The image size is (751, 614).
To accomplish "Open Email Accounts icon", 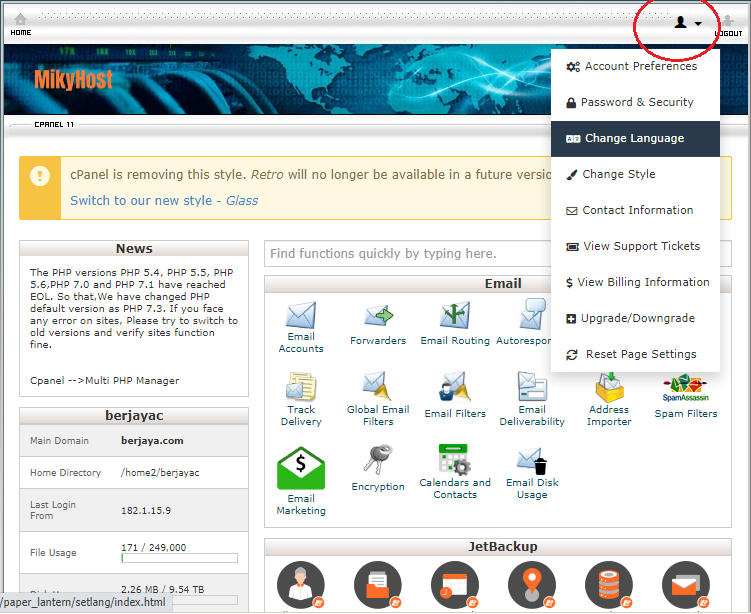I will pos(301,315).
